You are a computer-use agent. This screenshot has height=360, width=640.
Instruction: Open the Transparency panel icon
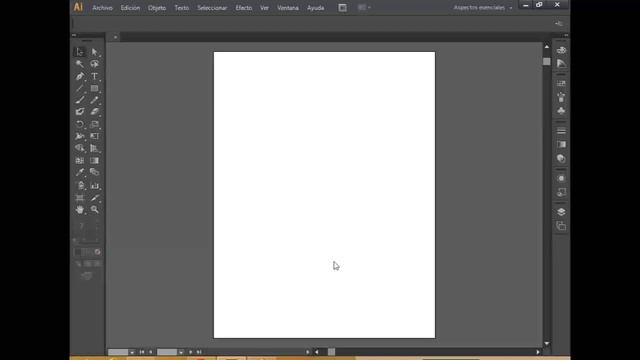coord(561,158)
